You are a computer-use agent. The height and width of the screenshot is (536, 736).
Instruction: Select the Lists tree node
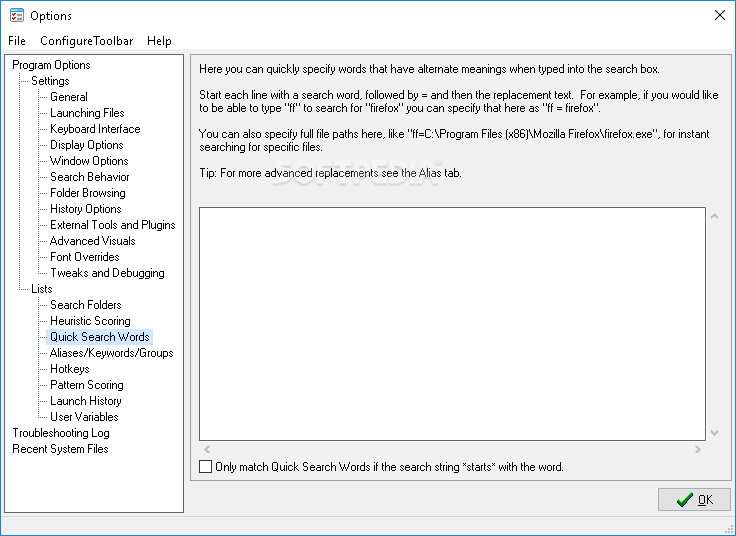click(42, 289)
